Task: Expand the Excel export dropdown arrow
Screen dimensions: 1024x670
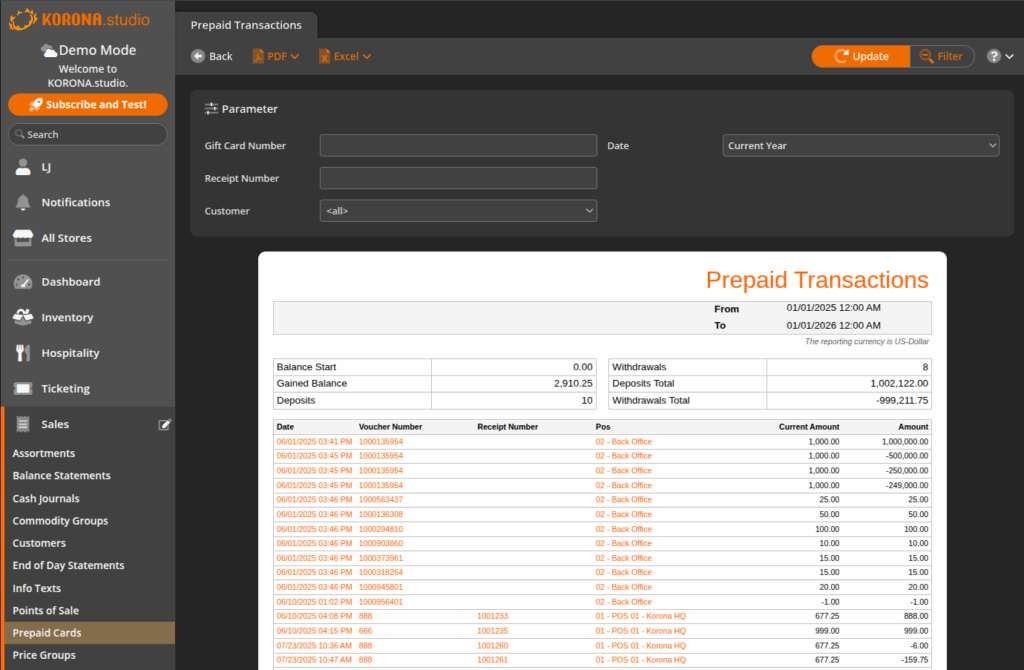Action: (x=367, y=57)
